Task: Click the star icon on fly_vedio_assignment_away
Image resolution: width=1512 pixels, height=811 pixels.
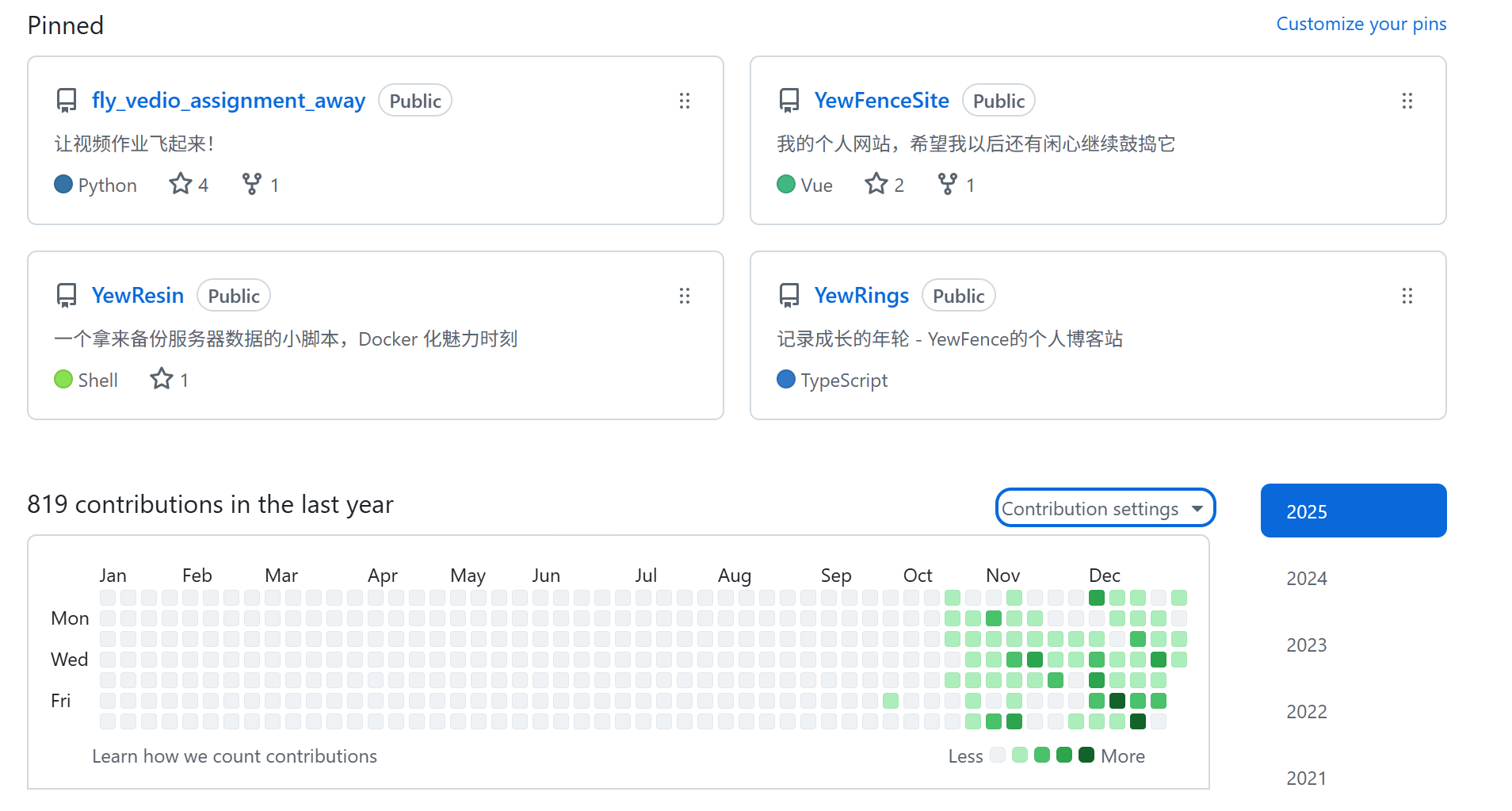Action: pos(181,184)
